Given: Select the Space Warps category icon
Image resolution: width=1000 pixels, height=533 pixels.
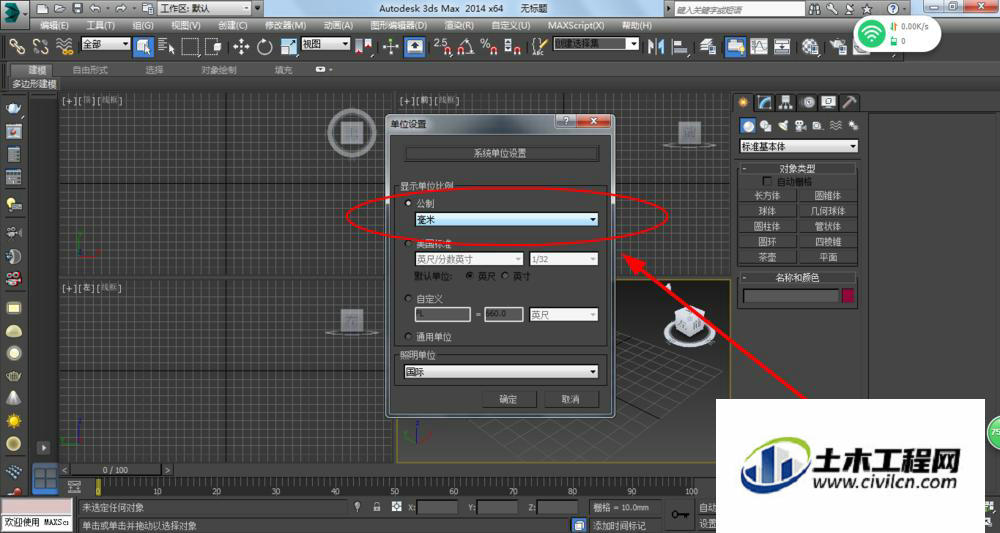Looking at the screenshot, I should point(835,126).
